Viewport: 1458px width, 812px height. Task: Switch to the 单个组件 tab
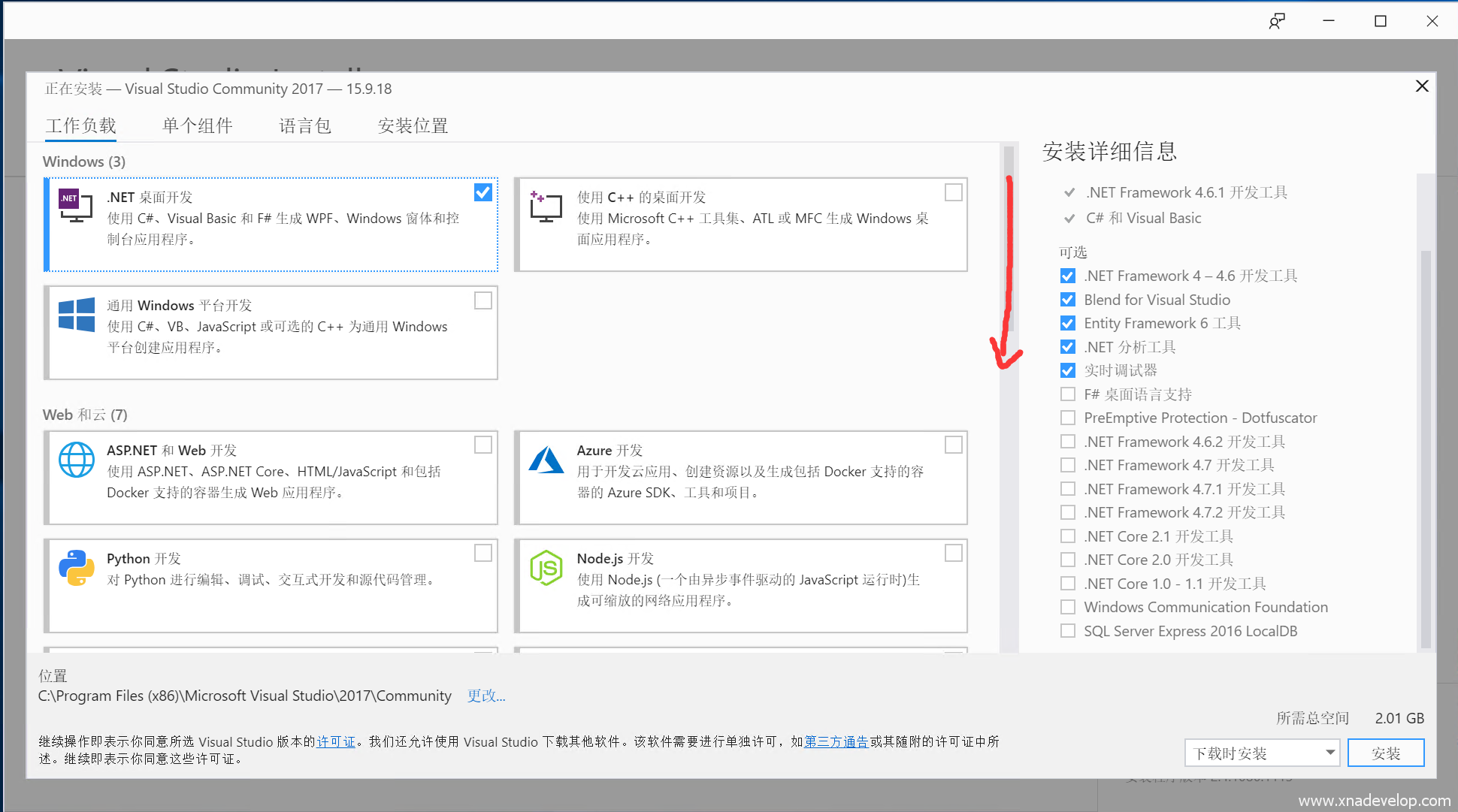(197, 125)
